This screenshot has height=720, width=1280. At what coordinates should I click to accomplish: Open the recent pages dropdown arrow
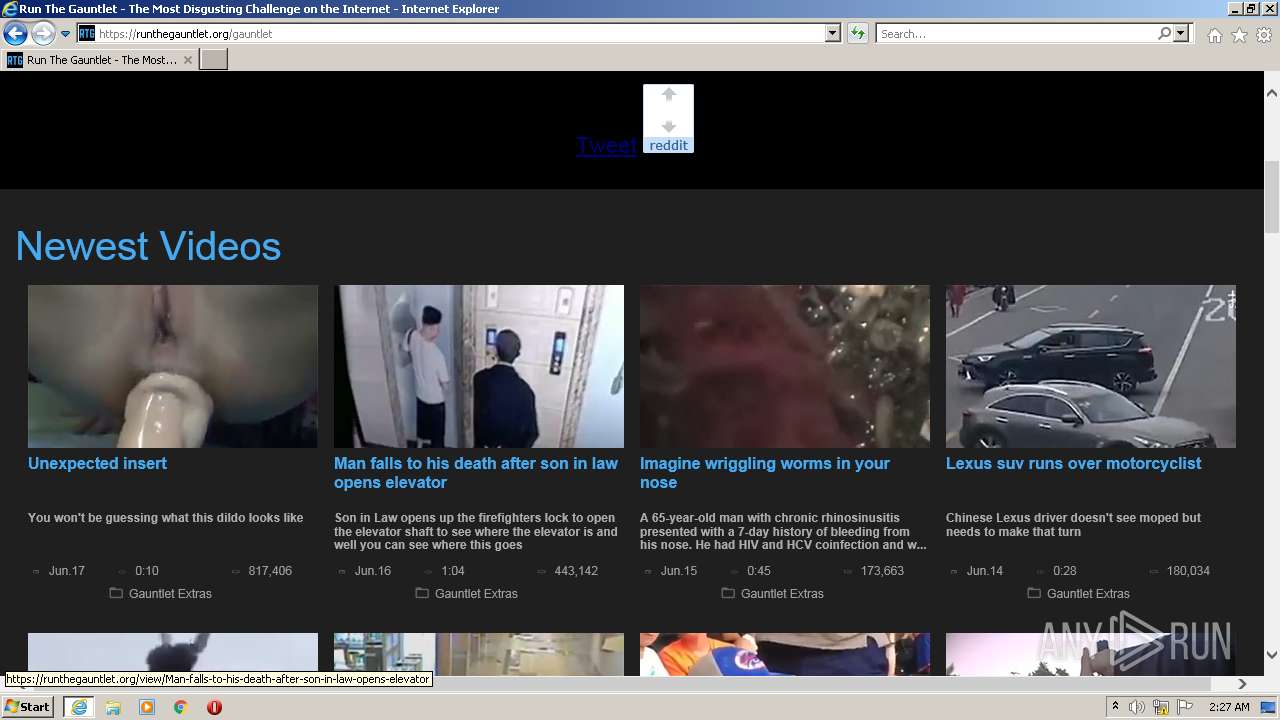pos(66,34)
